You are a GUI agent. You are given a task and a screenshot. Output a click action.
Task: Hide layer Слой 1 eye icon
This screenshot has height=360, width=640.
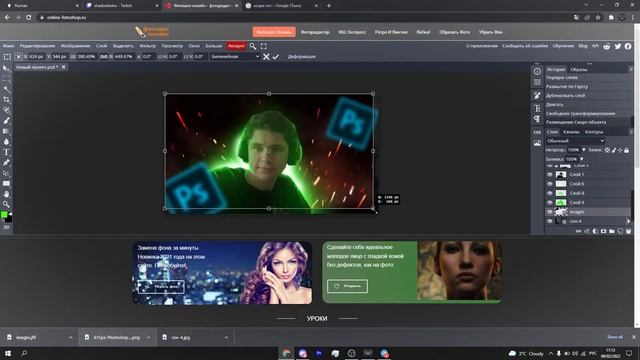[550, 175]
